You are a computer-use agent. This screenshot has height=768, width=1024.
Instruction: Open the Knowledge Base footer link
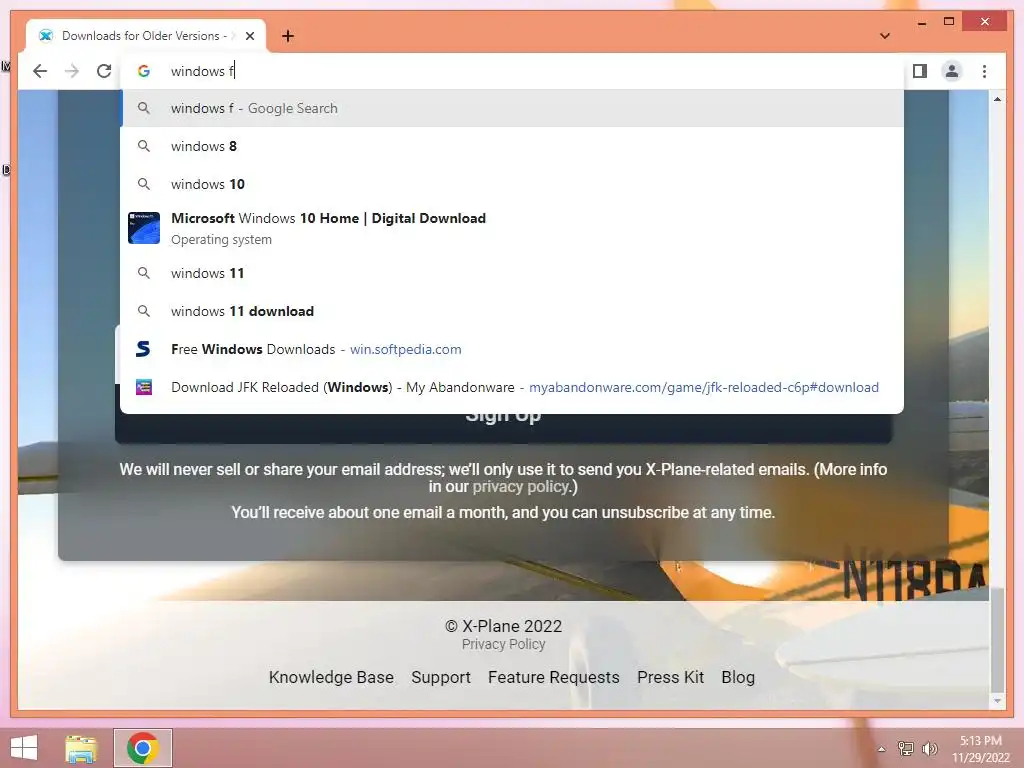[x=331, y=677]
